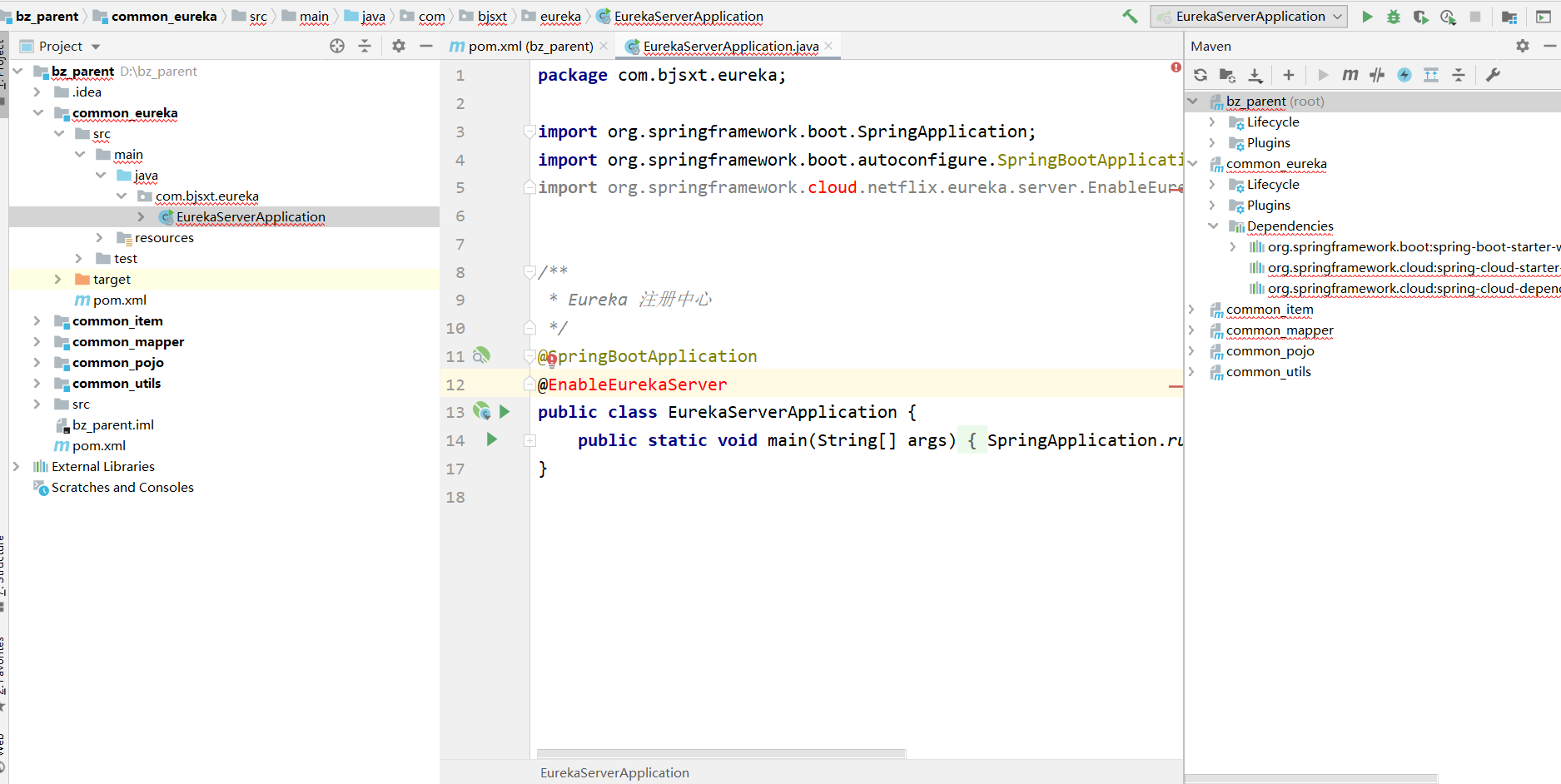The image size is (1561, 784).
Task: Collapse all in the Project panel
Action: (x=365, y=46)
